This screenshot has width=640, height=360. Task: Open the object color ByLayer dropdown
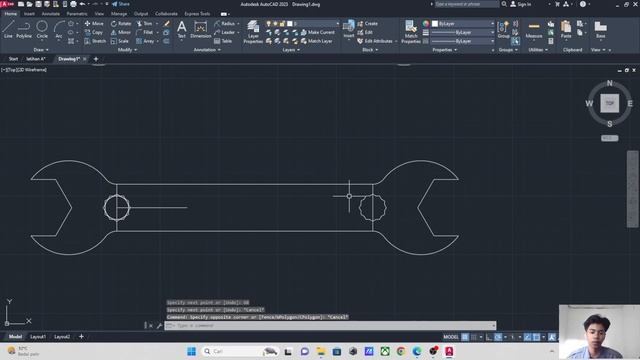463,24
